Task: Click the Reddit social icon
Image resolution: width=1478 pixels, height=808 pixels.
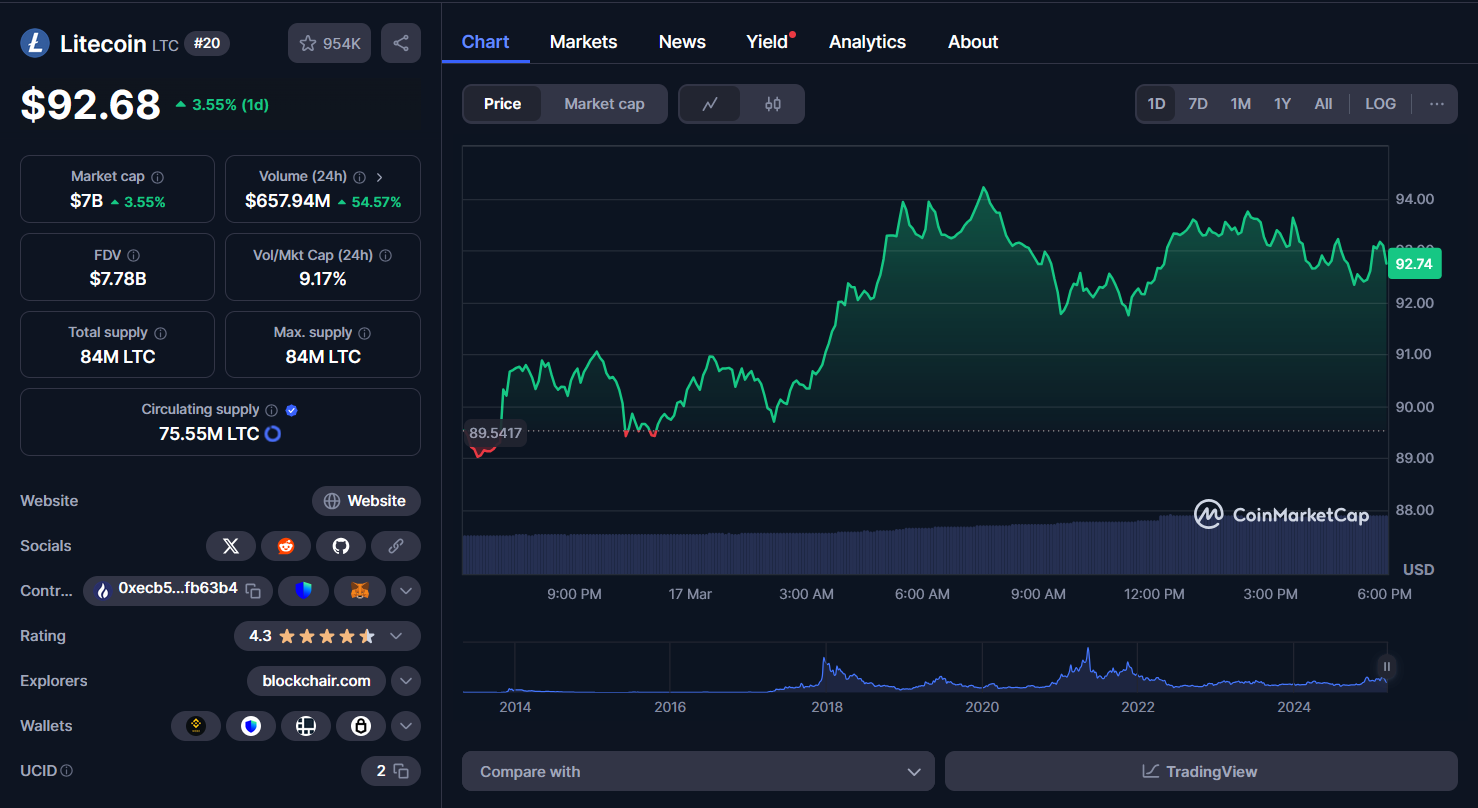Action: pos(286,545)
